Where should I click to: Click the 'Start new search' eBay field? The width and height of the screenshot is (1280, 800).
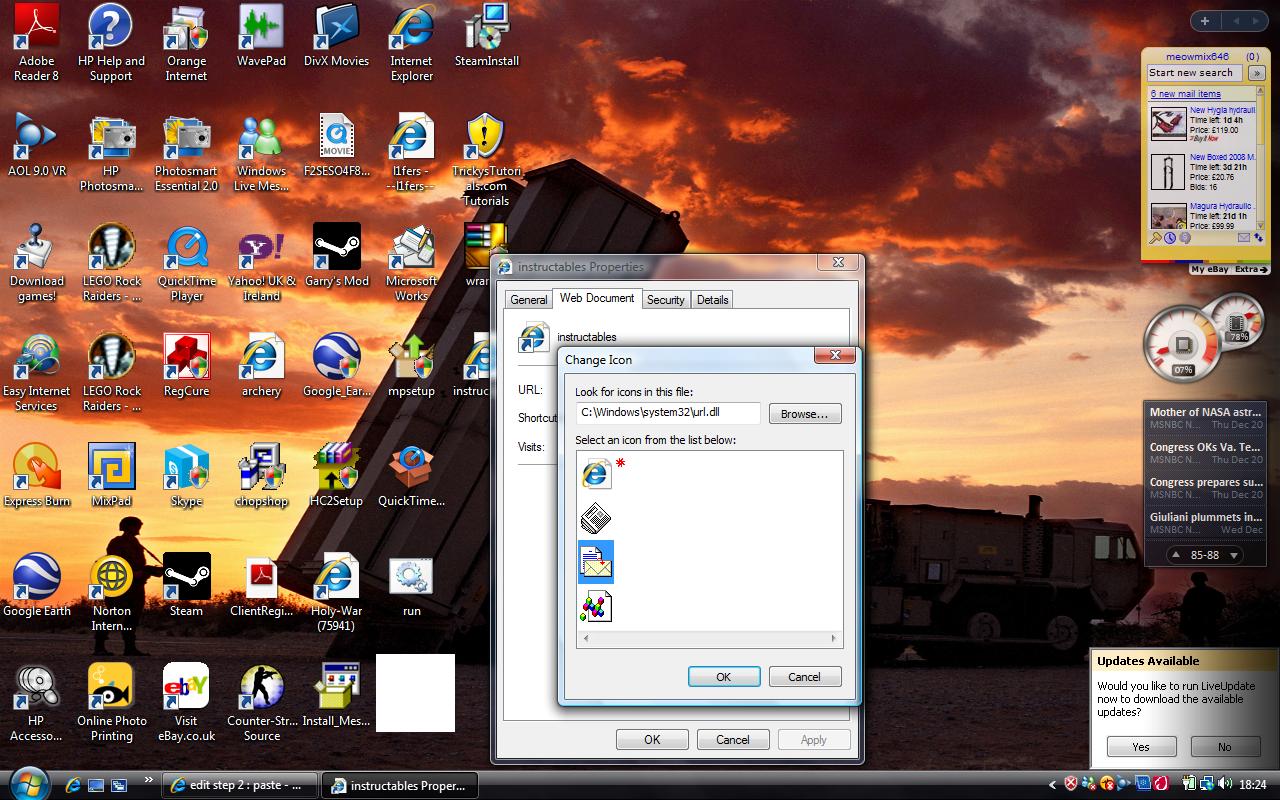pyautogui.click(x=1195, y=73)
